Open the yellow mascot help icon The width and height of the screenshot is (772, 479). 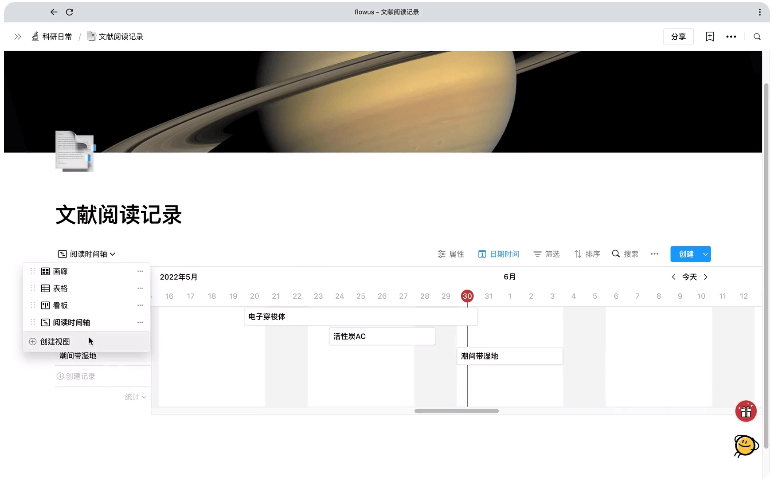pos(746,446)
